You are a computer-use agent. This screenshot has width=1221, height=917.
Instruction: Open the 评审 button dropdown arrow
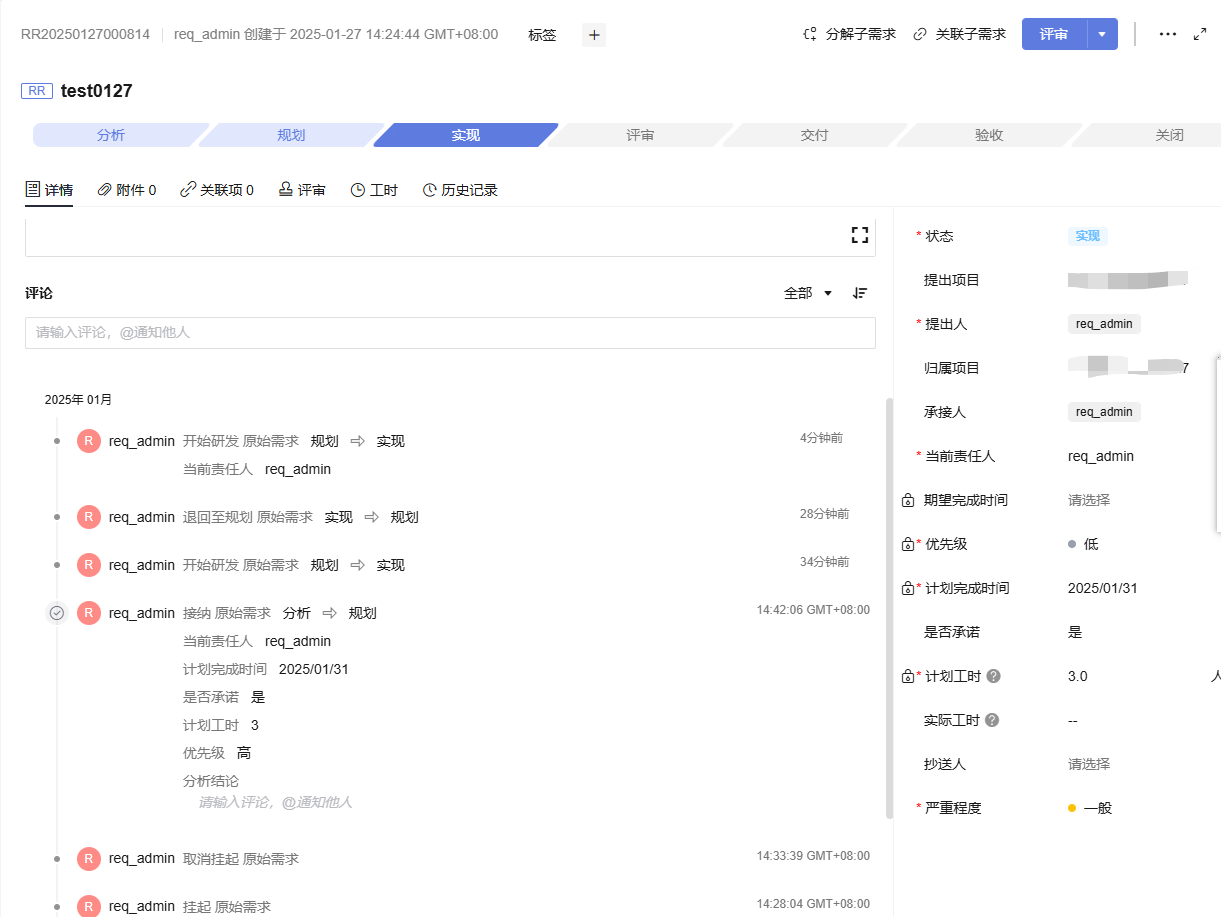[x=1102, y=34]
